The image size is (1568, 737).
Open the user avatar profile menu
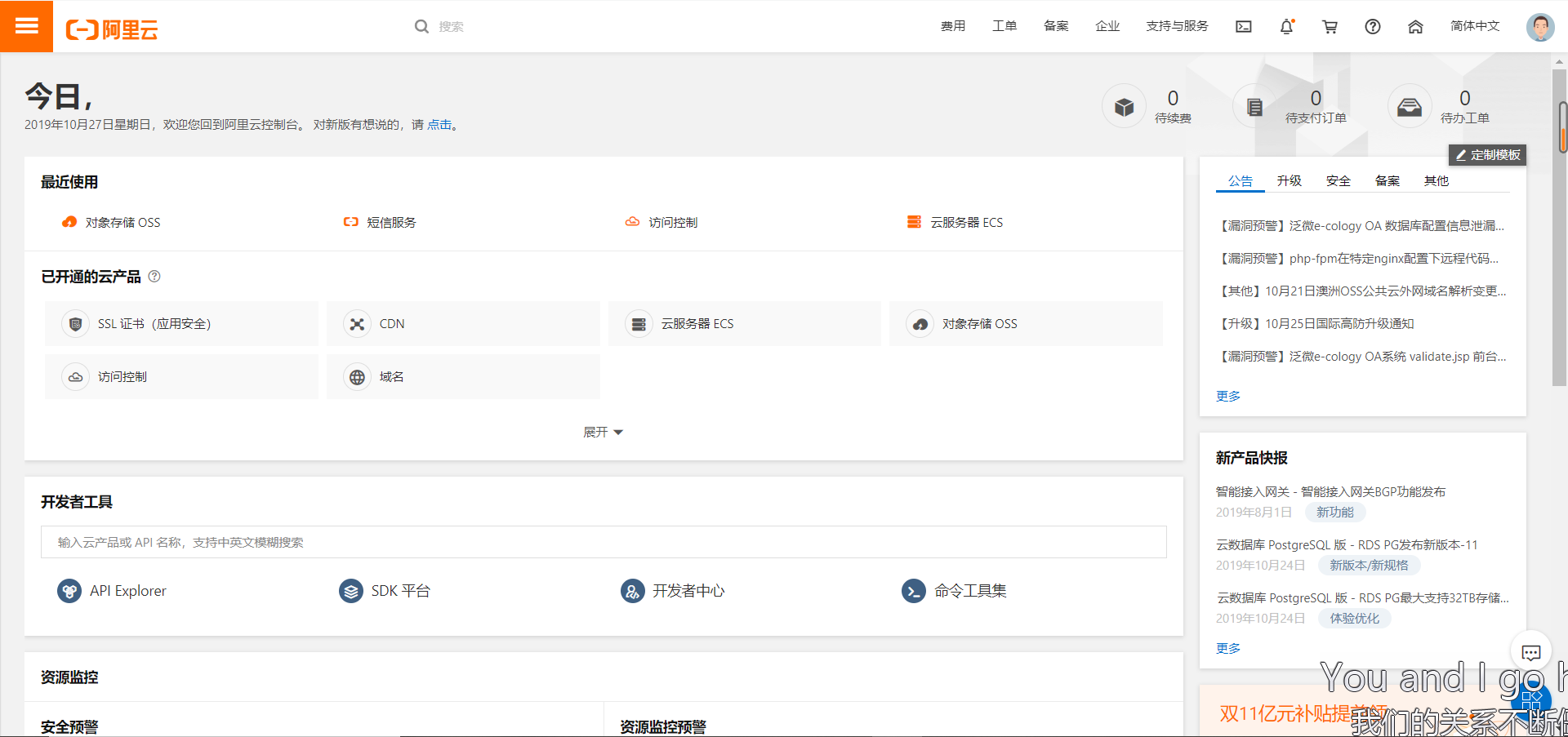[x=1540, y=27]
